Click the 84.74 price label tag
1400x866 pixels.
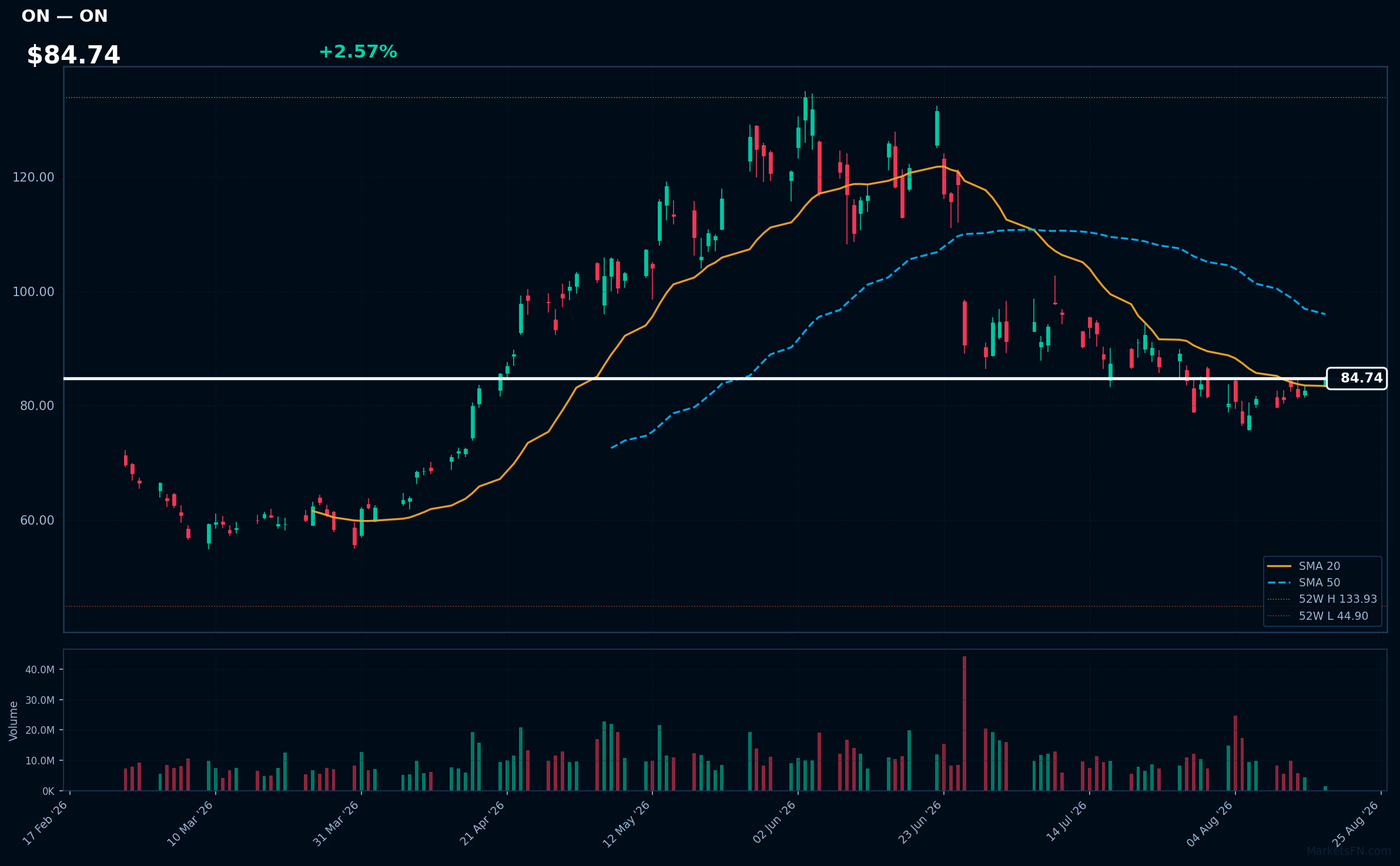pyautogui.click(x=1357, y=378)
